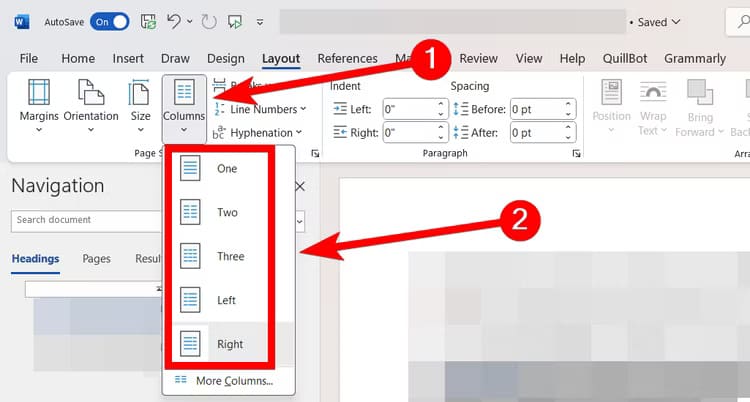Click the Wrap Text button
The width and height of the screenshot is (750, 402).
653,107
